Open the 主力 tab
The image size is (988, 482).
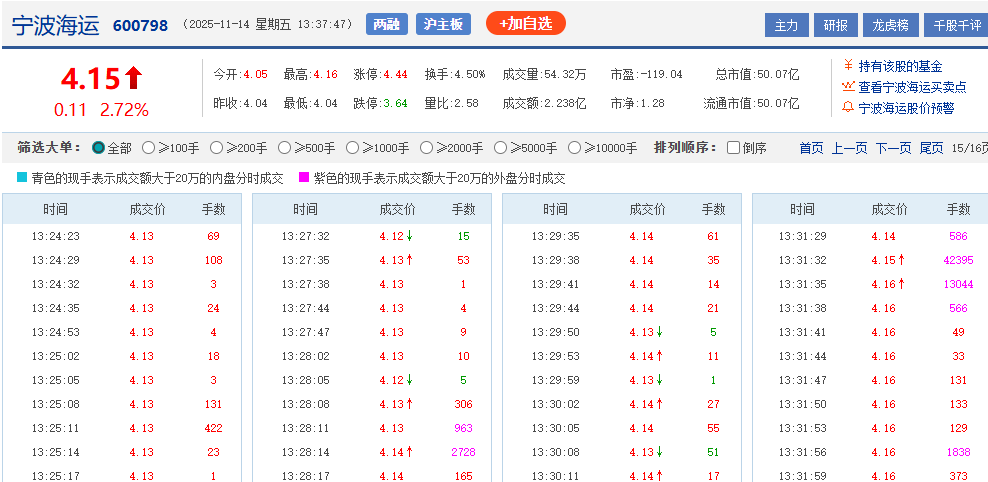pyautogui.click(x=786, y=25)
